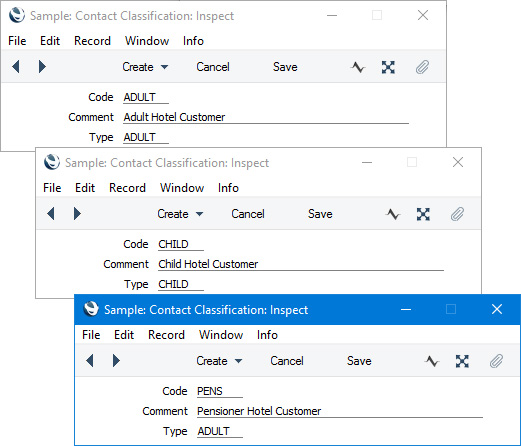Go to next record in ADULT window
Viewport: 521px width, 446px height.
[42, 67]
